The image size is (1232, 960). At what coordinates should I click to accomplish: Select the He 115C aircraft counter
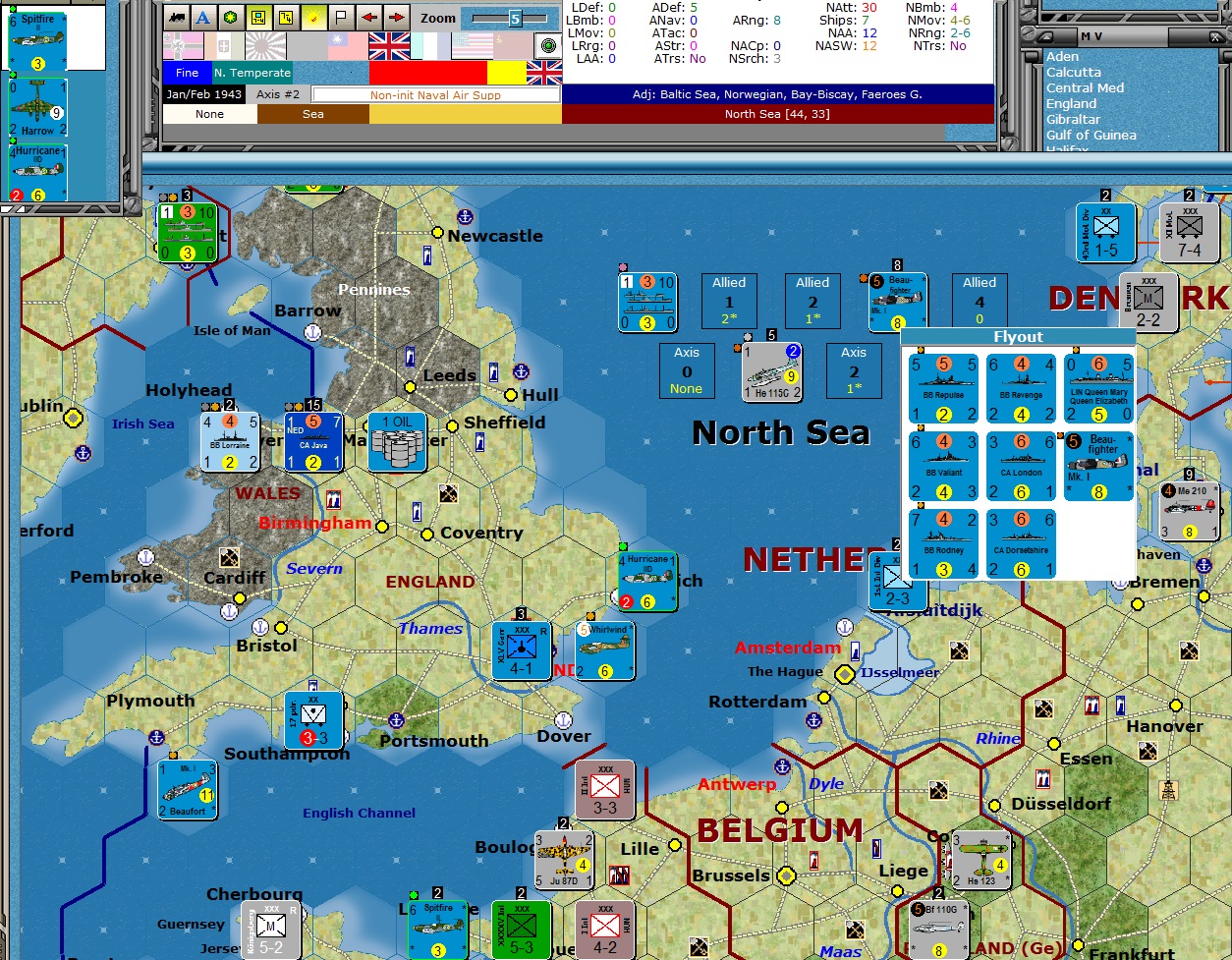[772, 371]
